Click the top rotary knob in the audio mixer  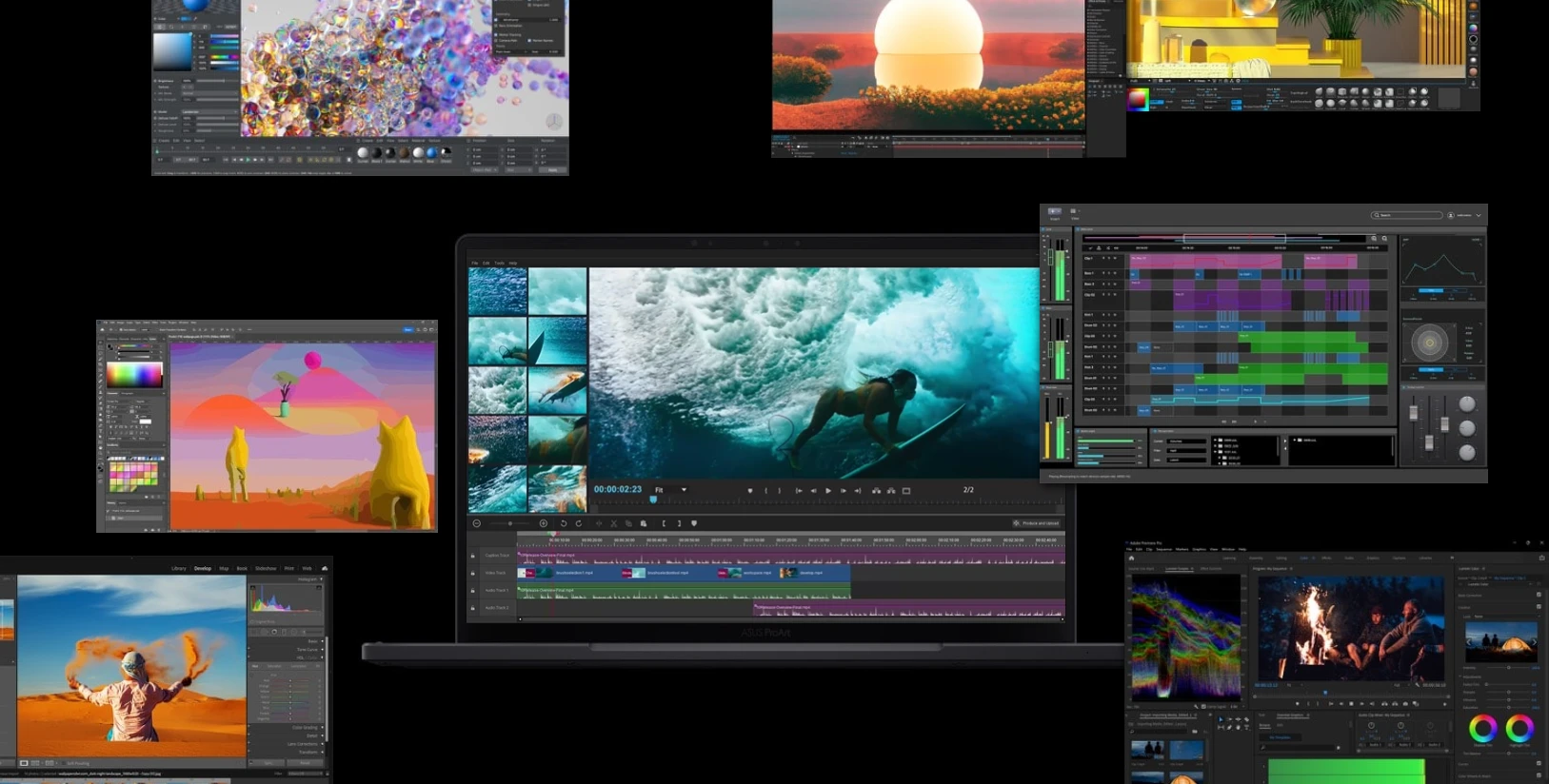click(1466, 403)
